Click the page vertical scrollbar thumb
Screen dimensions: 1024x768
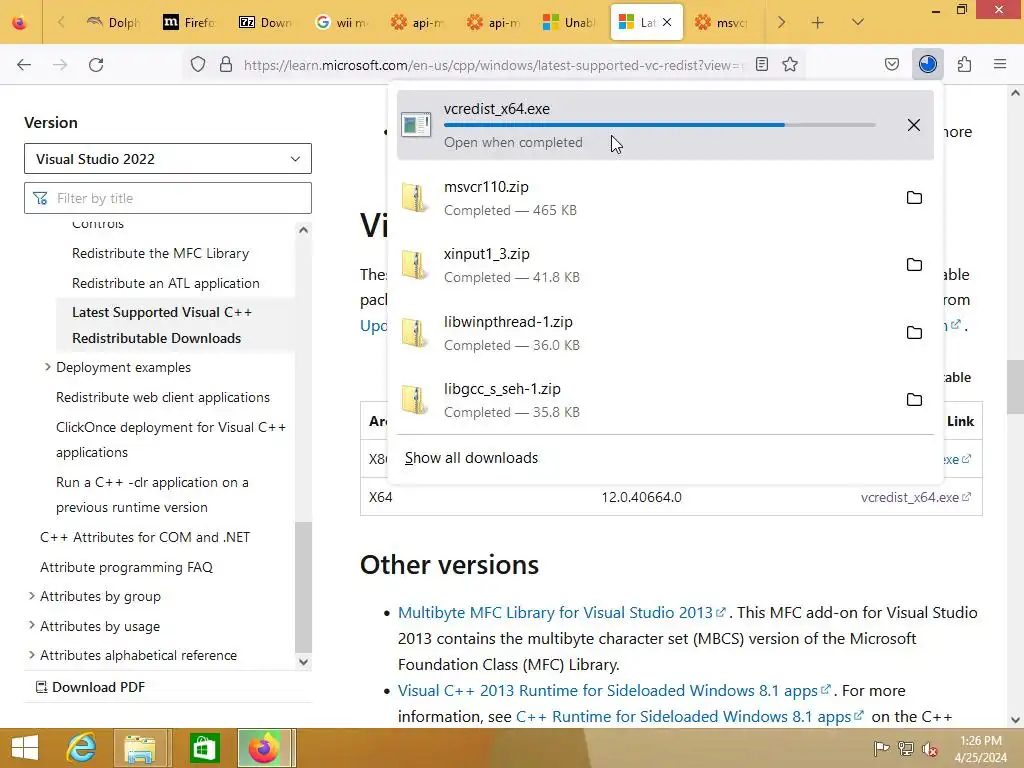point(1015,387)
